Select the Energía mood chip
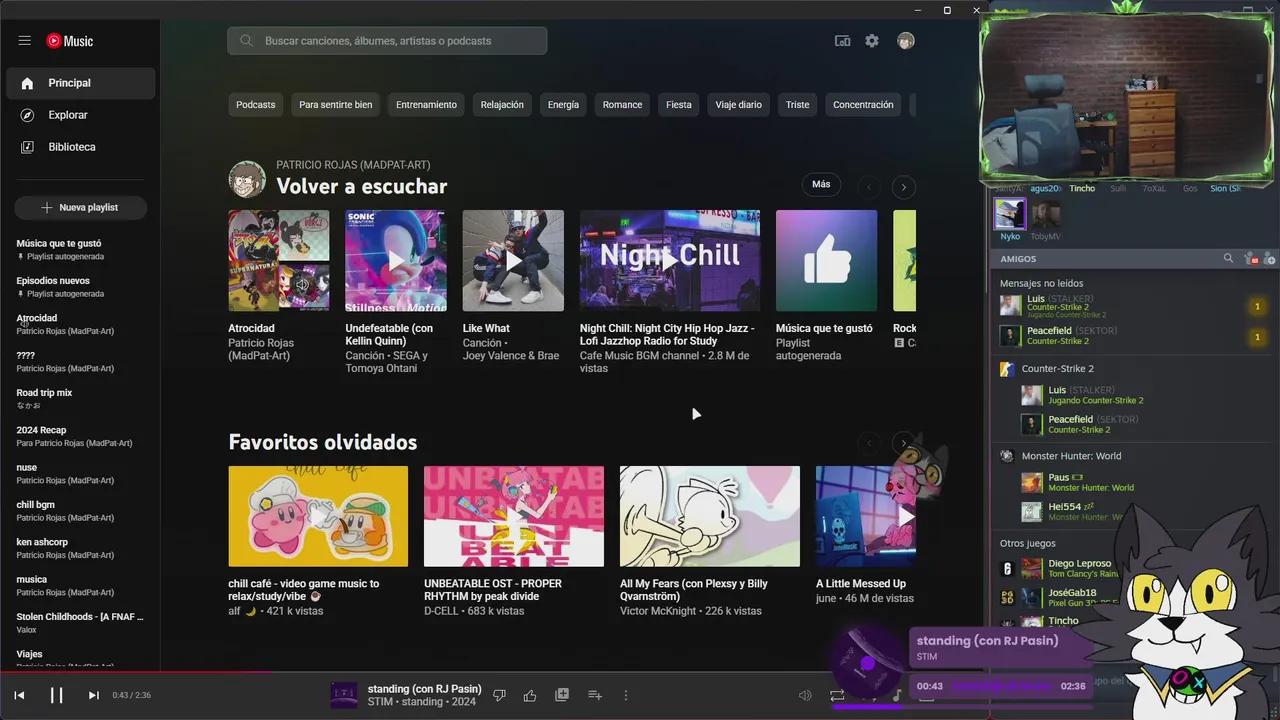The image size is (1280, 720). pyautogui.click(x=563, y=105)
